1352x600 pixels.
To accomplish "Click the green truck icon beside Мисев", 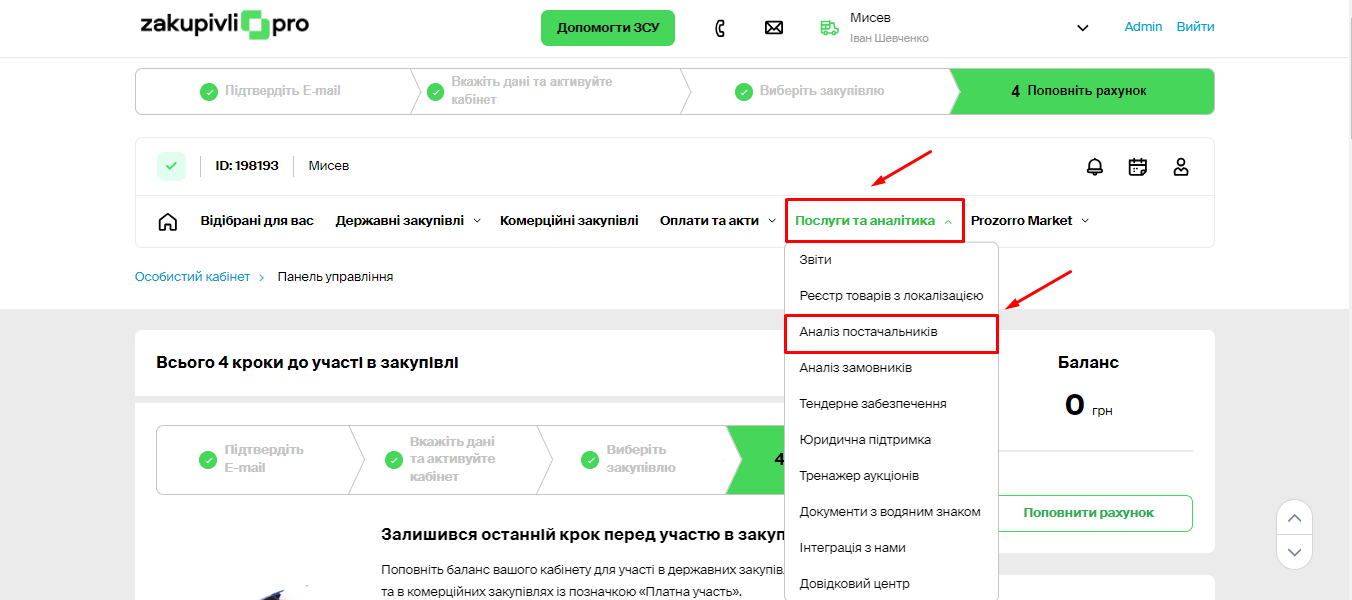I will [x=829, y=28].
